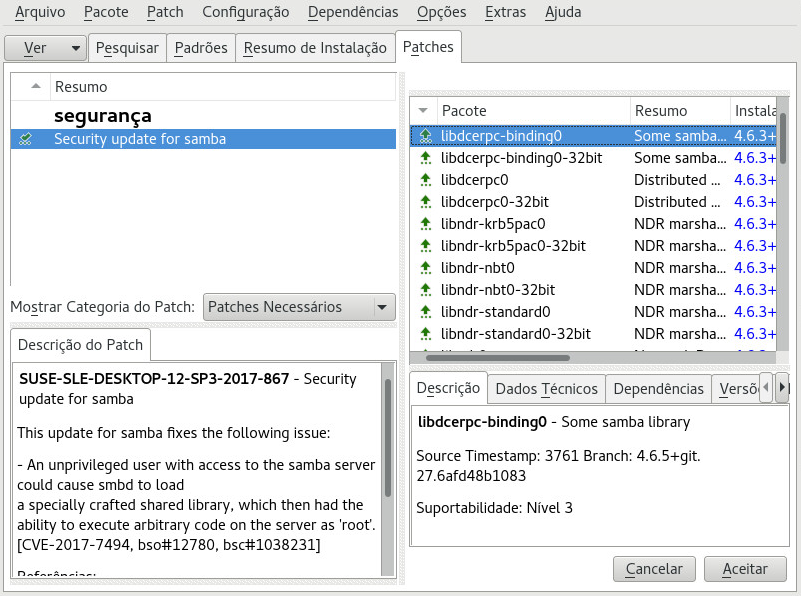Click update status icon for libdcerpc-binding0
Screen dimensions: 801x596
(426, 136)
